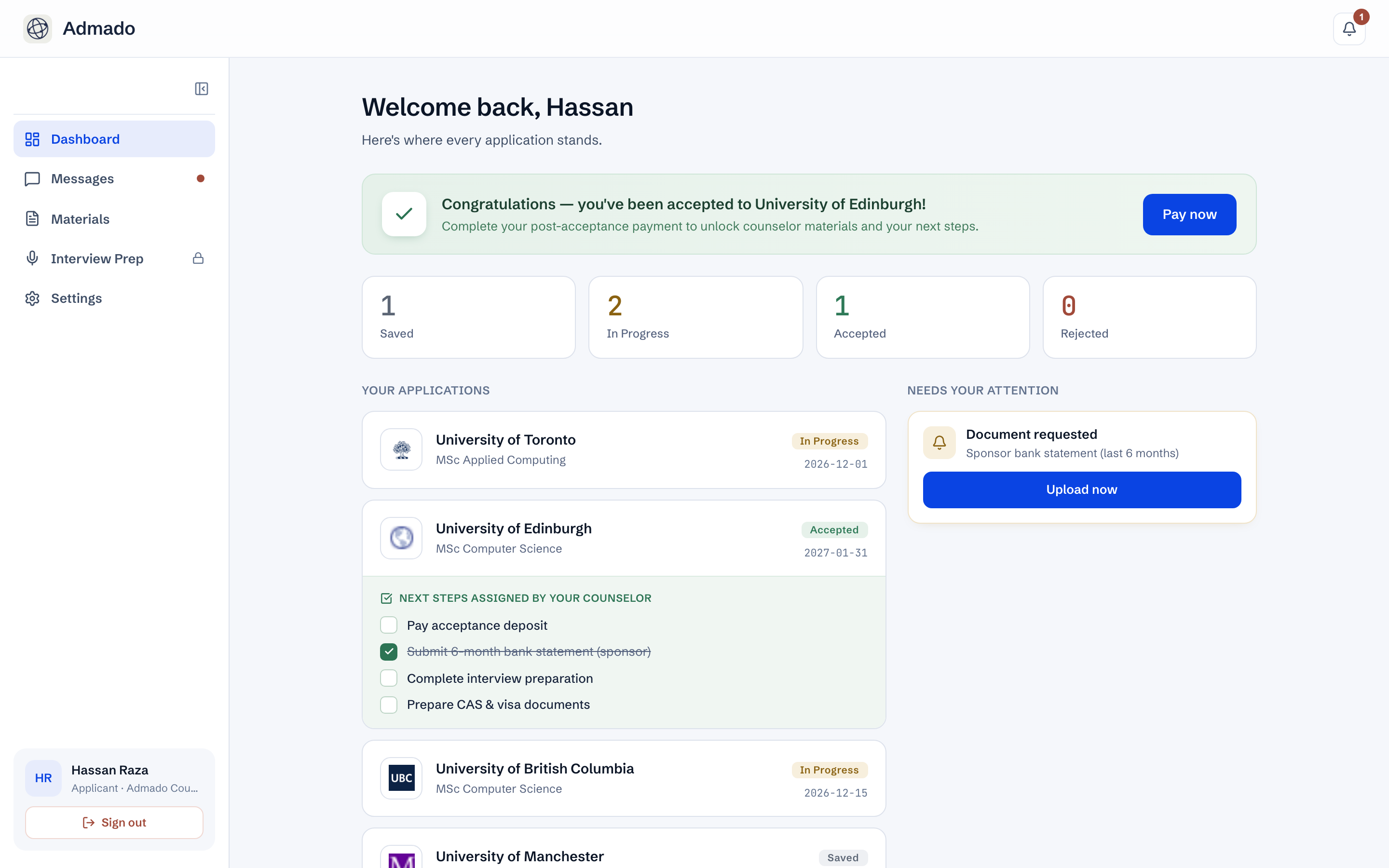
Task: Check Complete interview preparation box
Action: pyautogui.click(x=389, y=678)
